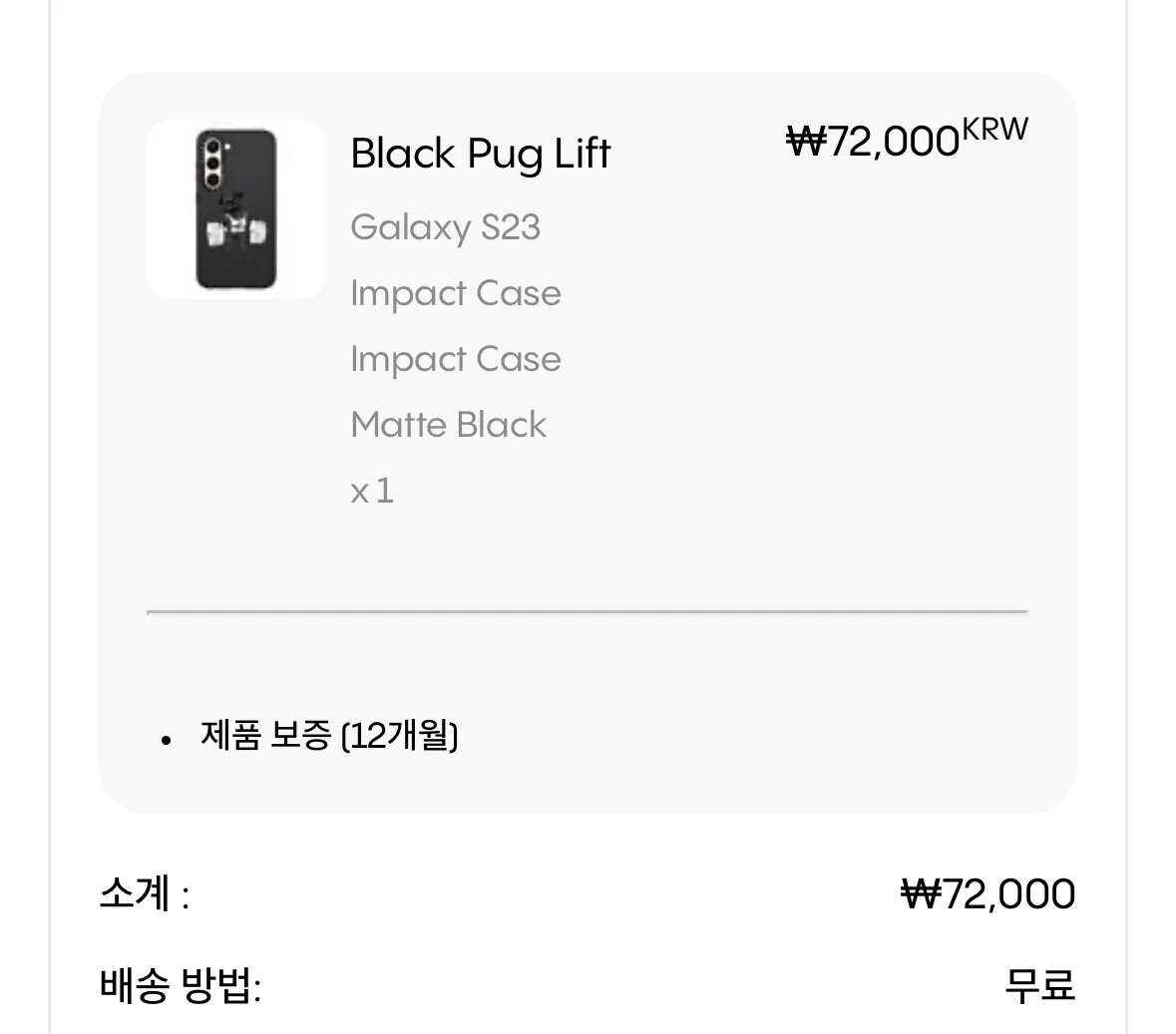Click the Impact Case line above Matte Black
This screenshot has height=1034, width=1176.
[x=455, y=359]
